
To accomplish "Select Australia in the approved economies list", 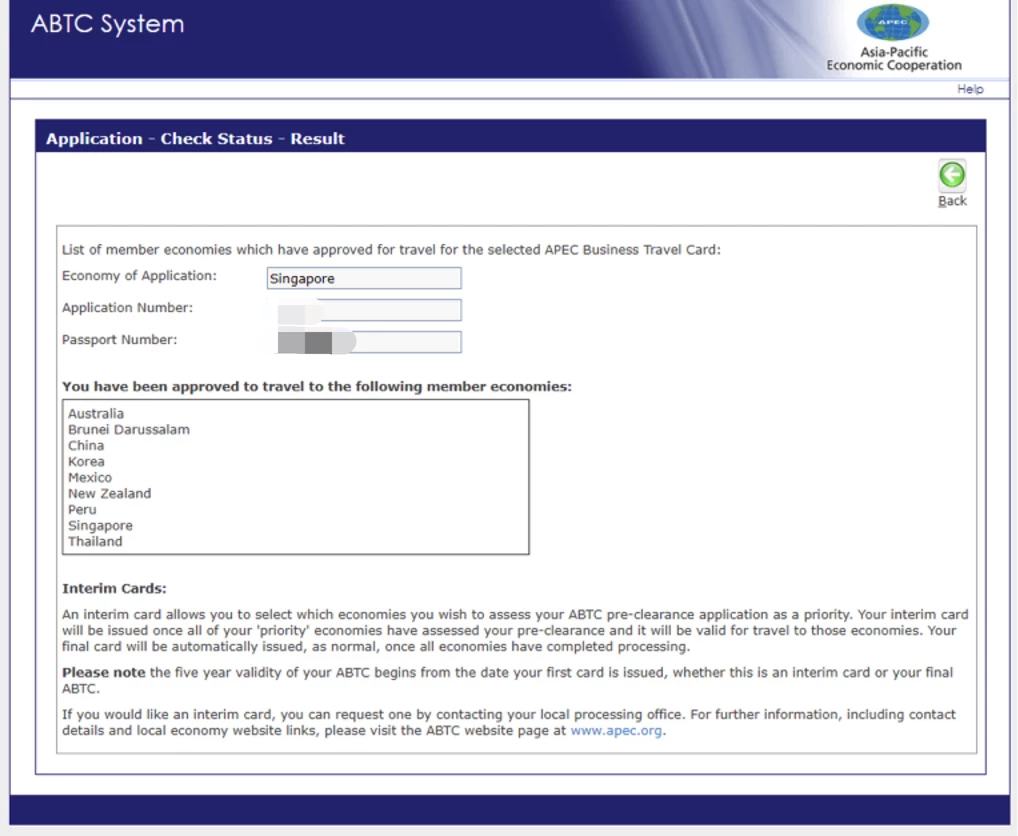I will tap(96, 413).
